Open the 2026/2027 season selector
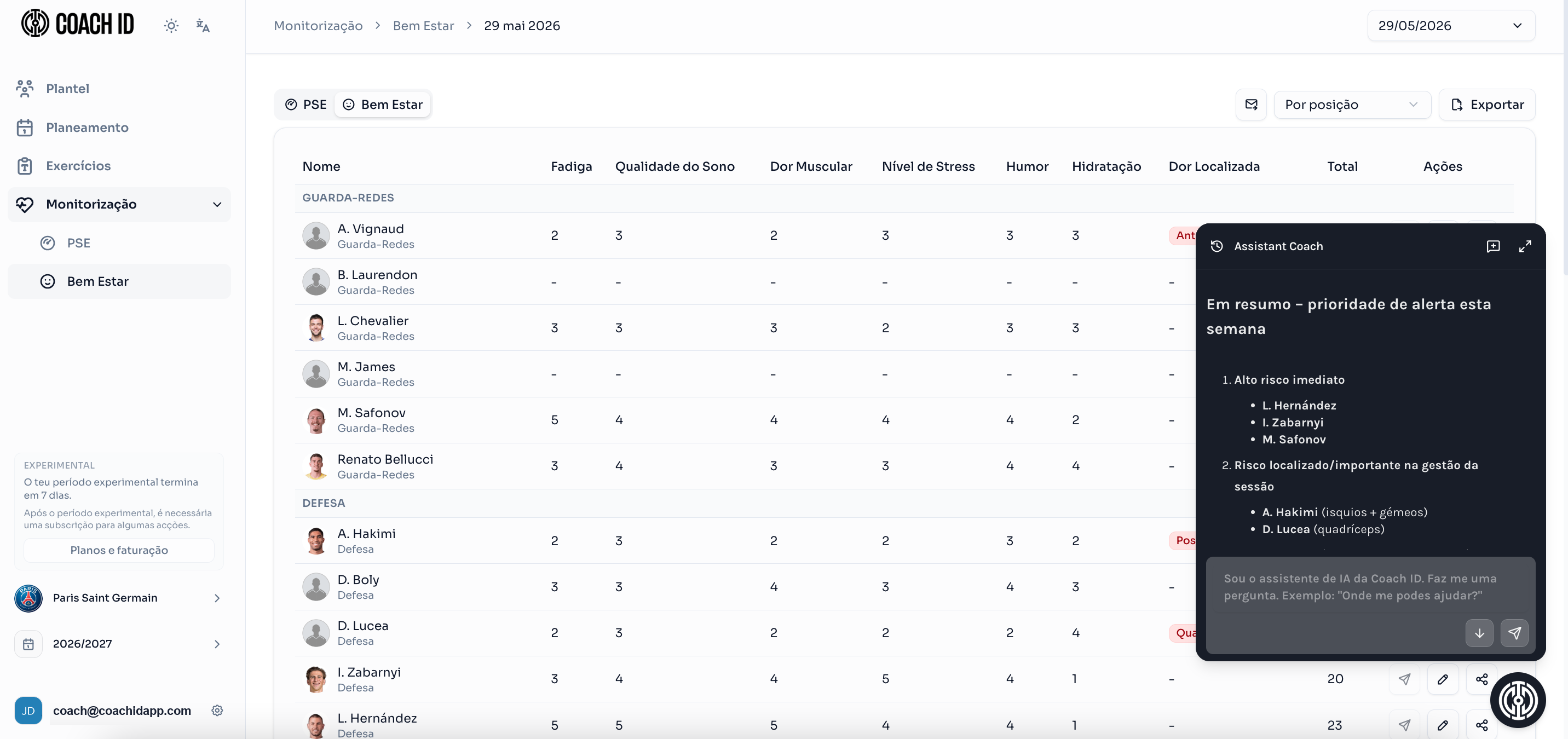This screenshot has width=1568, height=739. (119, 643)
